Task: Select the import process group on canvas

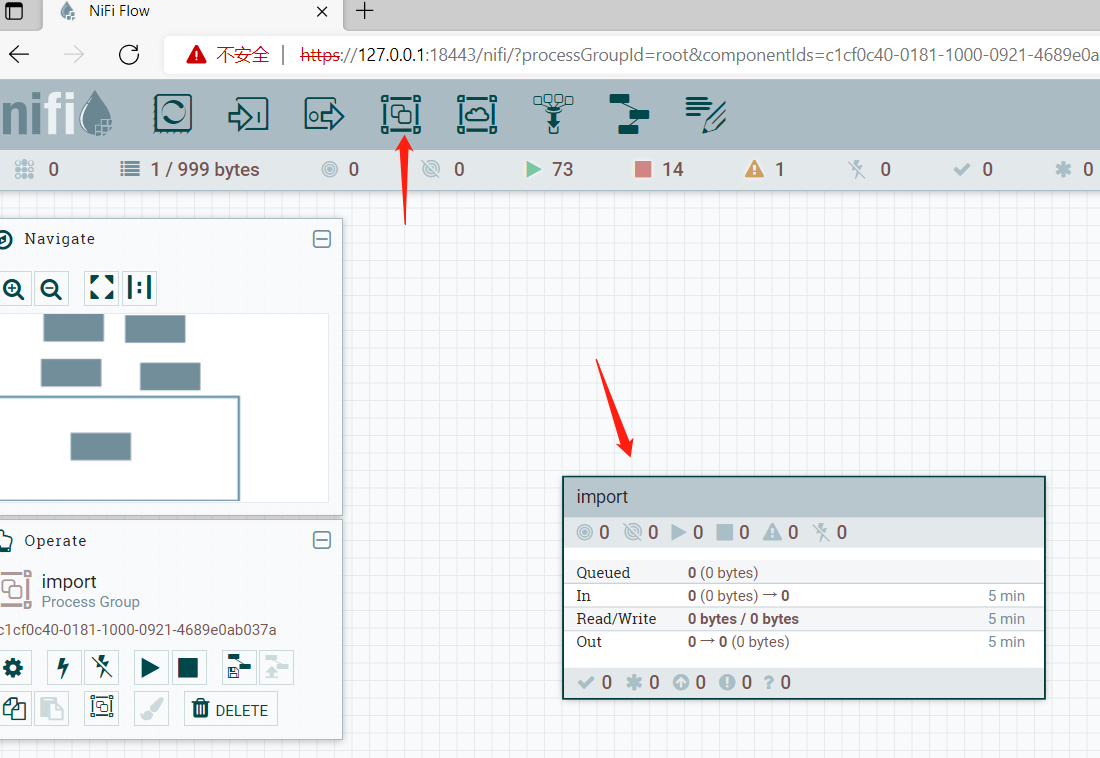Action: 803,497
